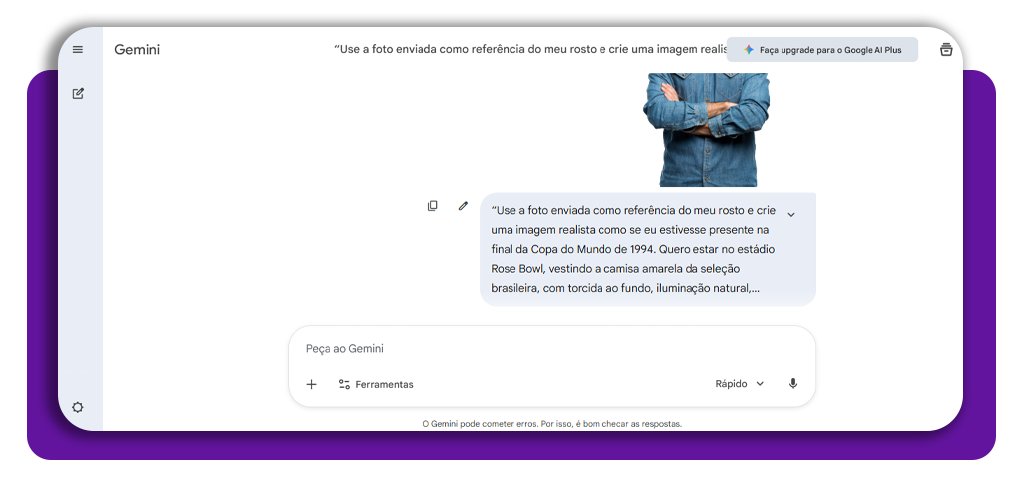
Task: Open the uploaded denim shirt photo
Action: (707, 130)
